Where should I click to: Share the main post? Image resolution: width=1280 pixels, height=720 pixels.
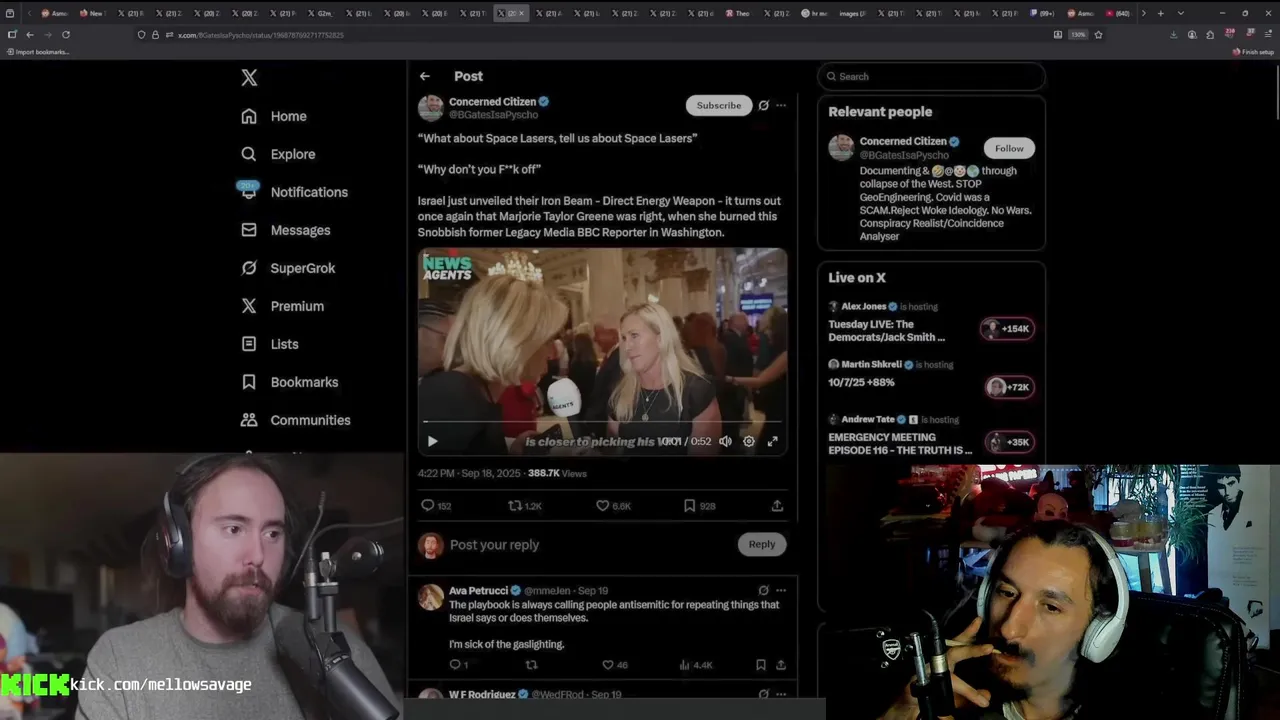pos(777,506)
